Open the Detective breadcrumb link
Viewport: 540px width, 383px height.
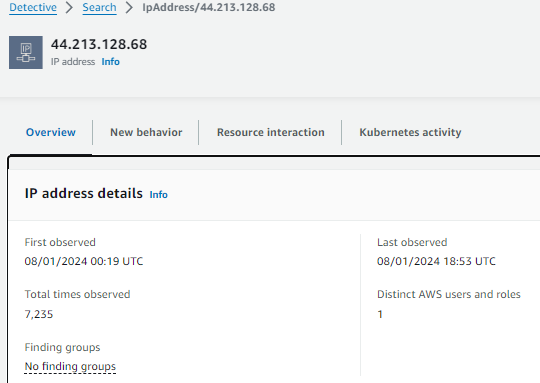[x=33, y=7]
